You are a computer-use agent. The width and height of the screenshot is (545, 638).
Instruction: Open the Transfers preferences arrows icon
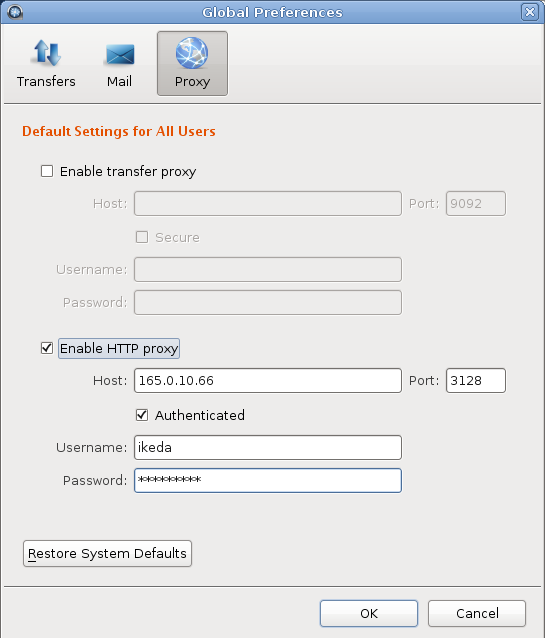pos(46,53)
